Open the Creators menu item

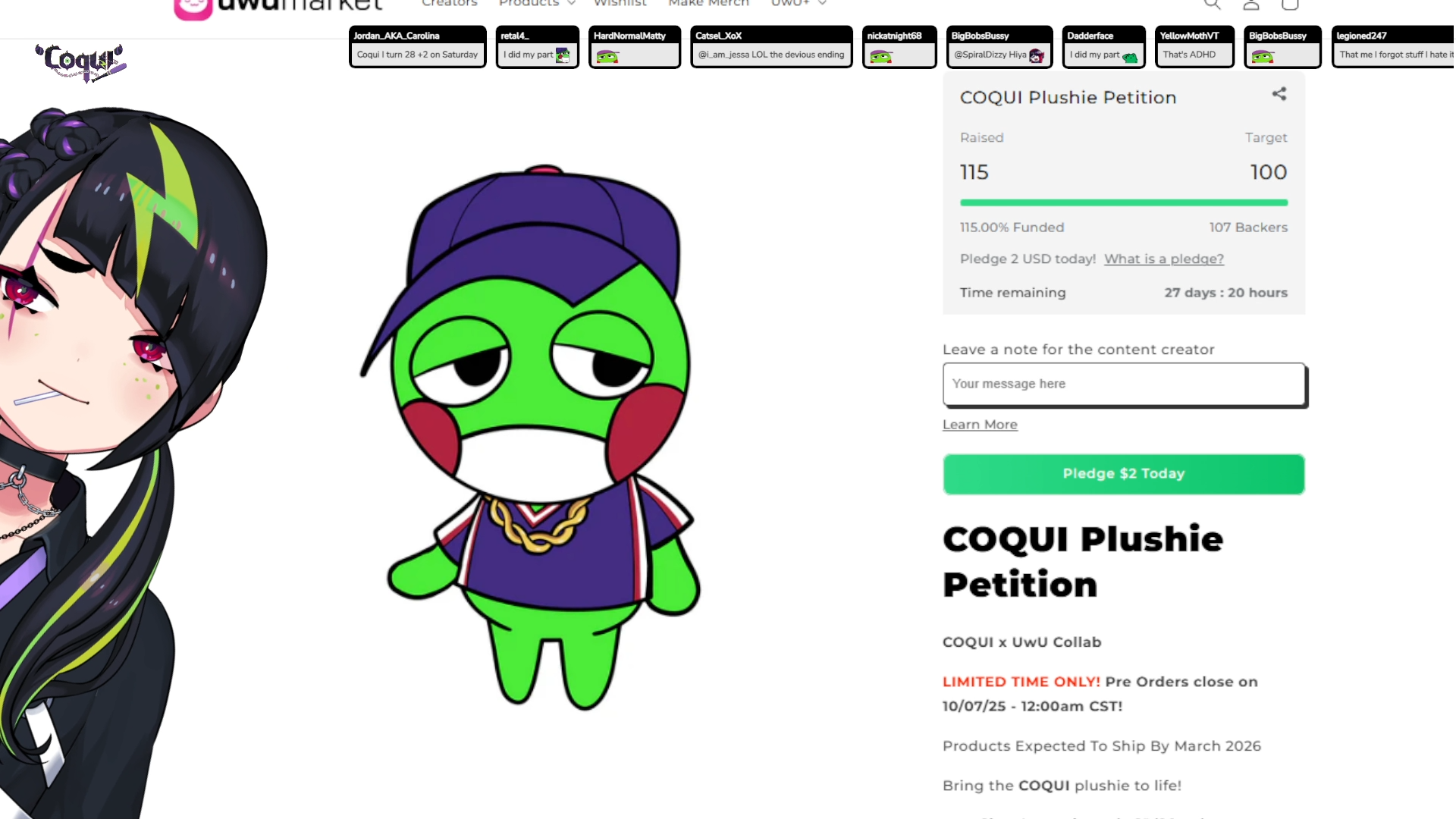(x=450, y=4)
